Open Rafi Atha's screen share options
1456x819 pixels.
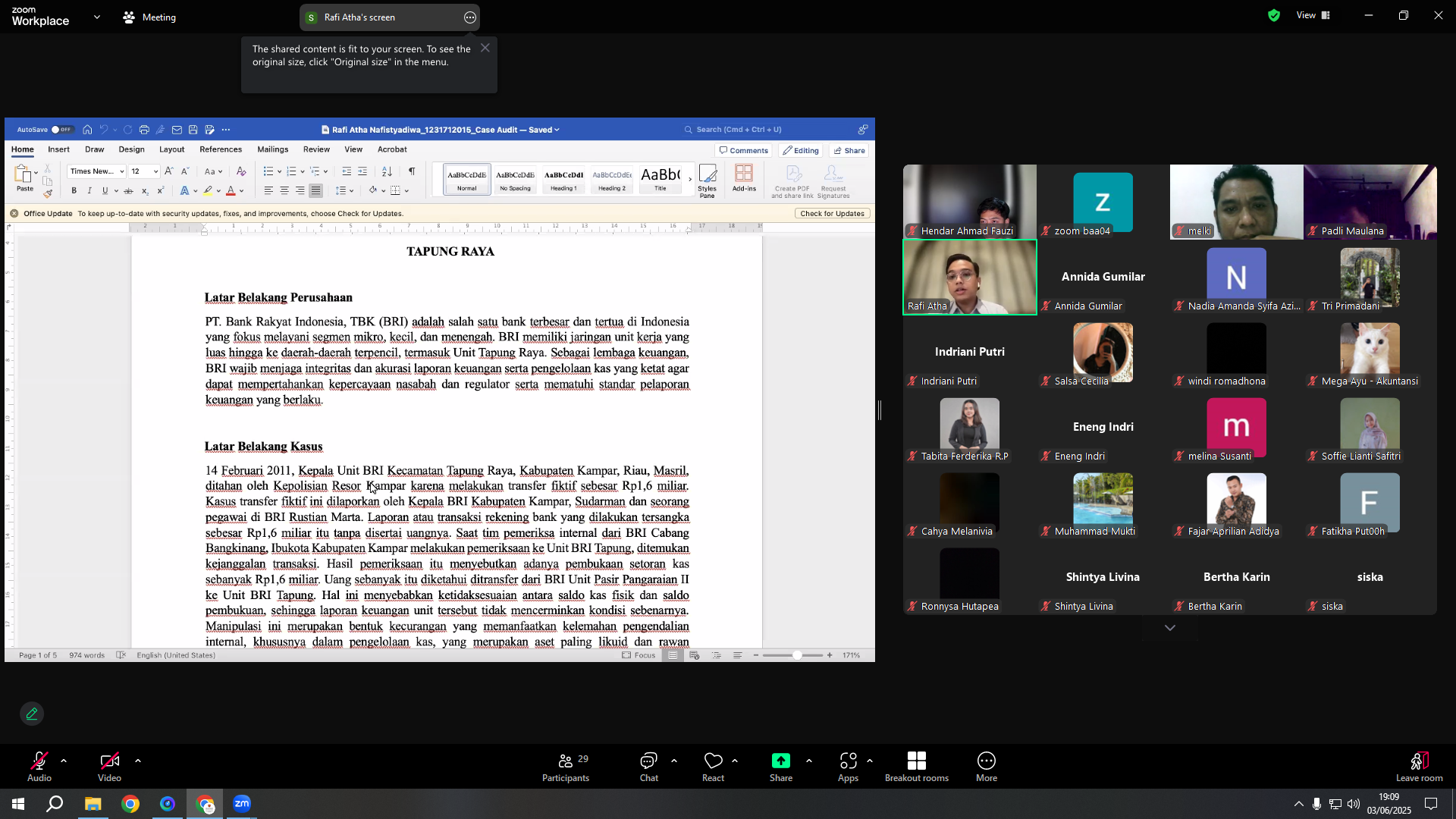(x=470, y=17)
